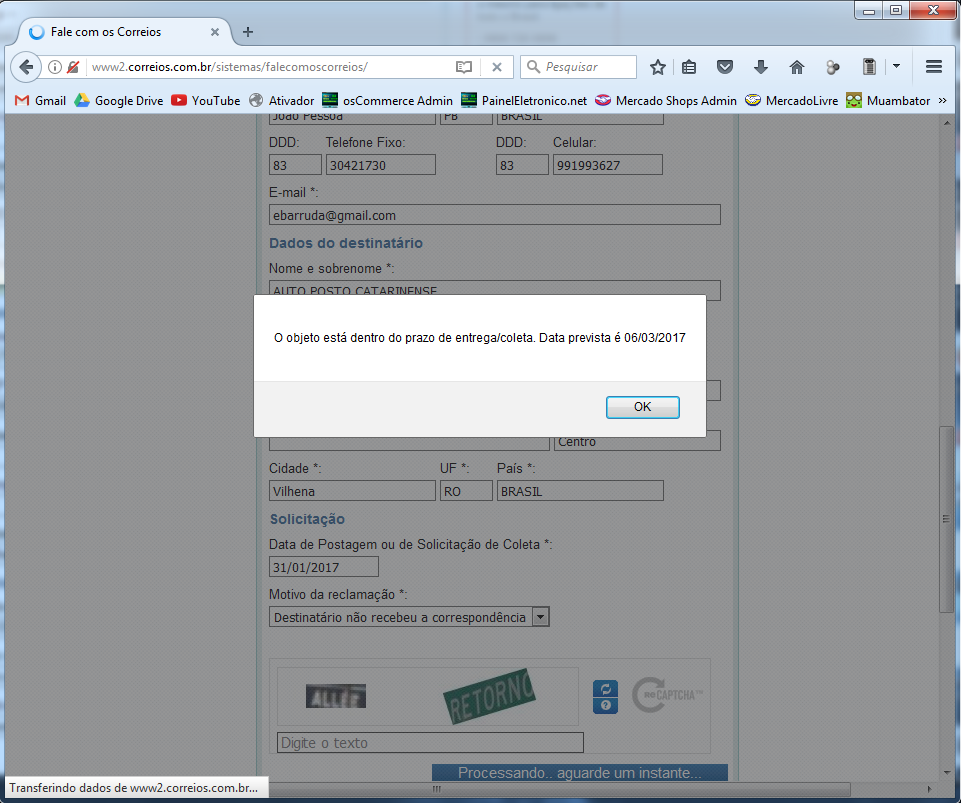961x803 pixels.
Task: Go to home page via house icon
Action: [797, 67]
